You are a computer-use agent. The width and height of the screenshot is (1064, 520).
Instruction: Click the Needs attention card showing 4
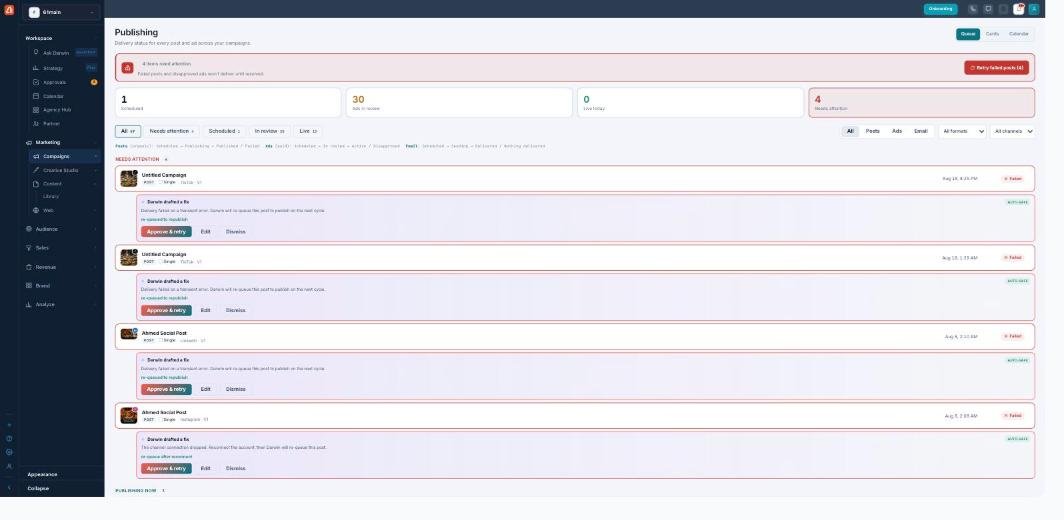tap(922, 103)
